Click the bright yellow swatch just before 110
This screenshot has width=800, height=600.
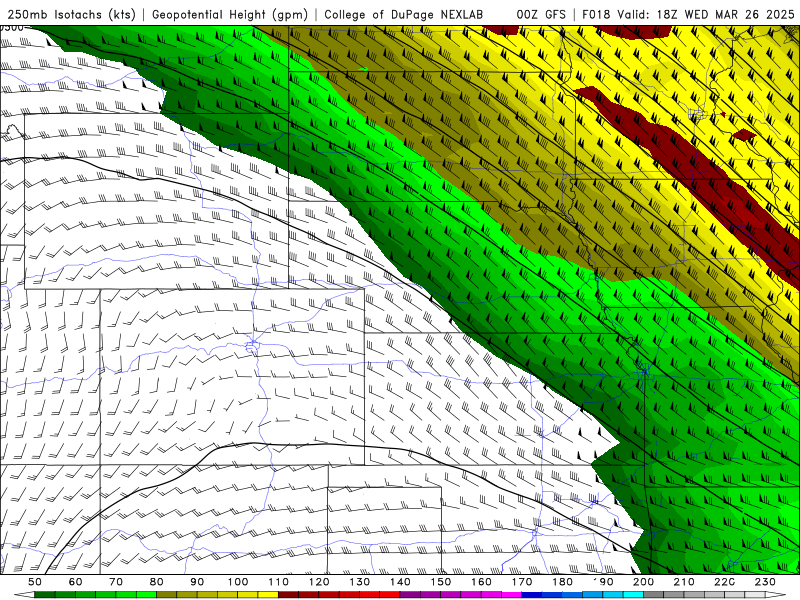(x=268, y=595)
